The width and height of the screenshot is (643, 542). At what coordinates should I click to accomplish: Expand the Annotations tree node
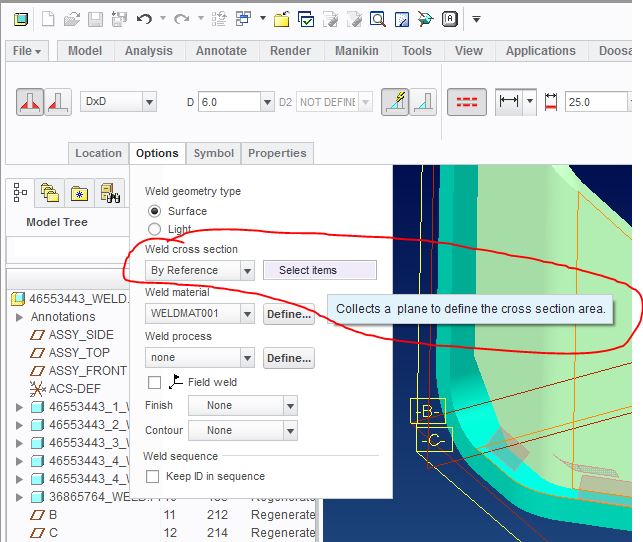(x=19, y=317)
